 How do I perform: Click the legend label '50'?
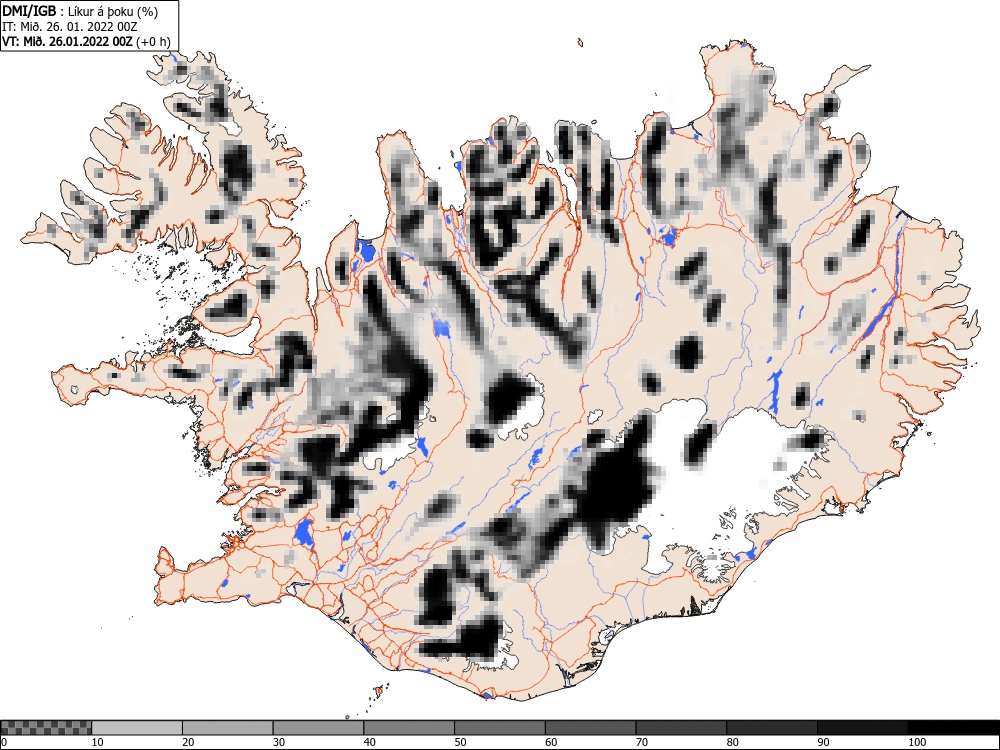pyautogui.click(x=460, y=742)
